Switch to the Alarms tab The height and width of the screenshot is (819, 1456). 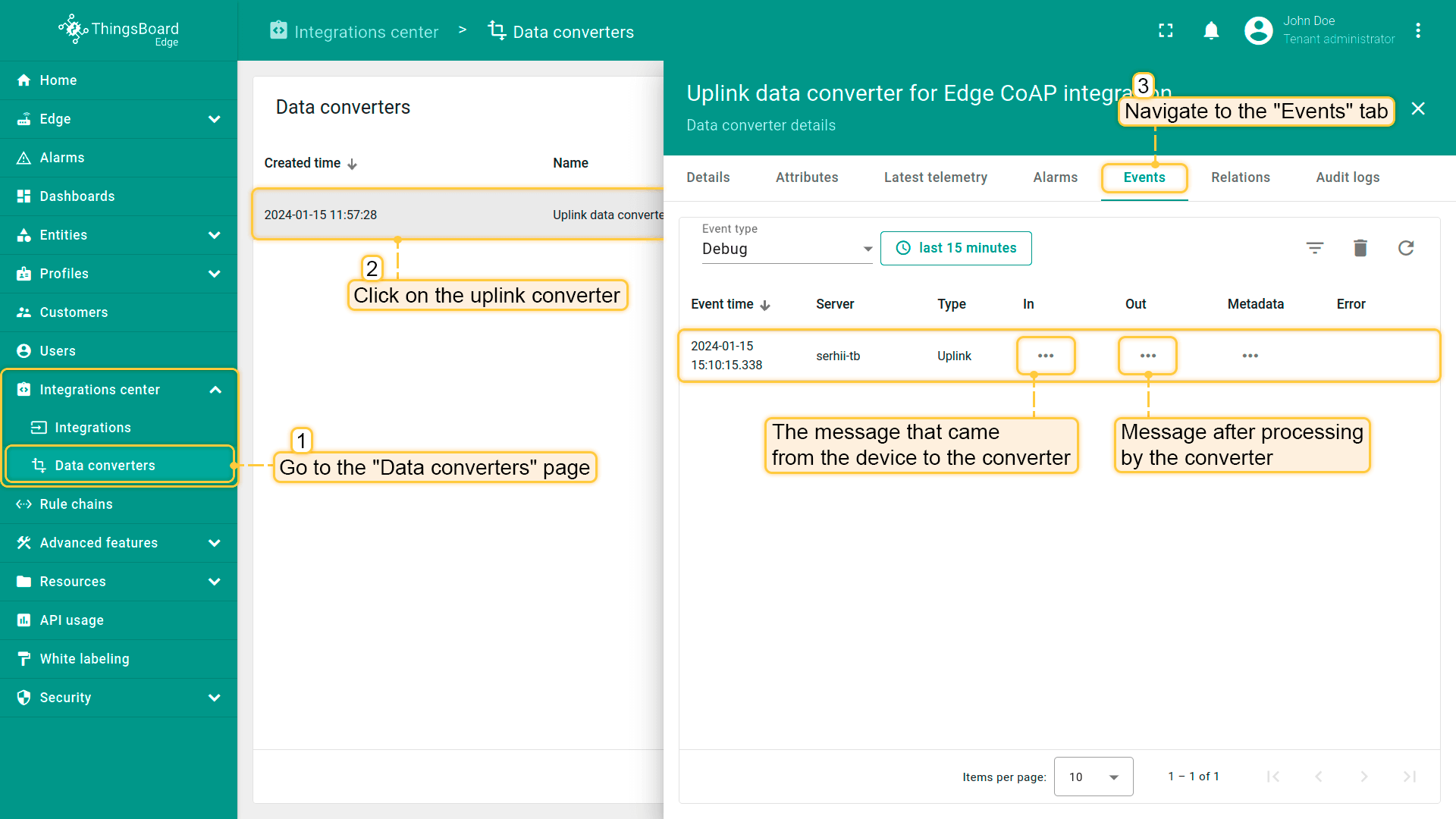(1055, 177)
